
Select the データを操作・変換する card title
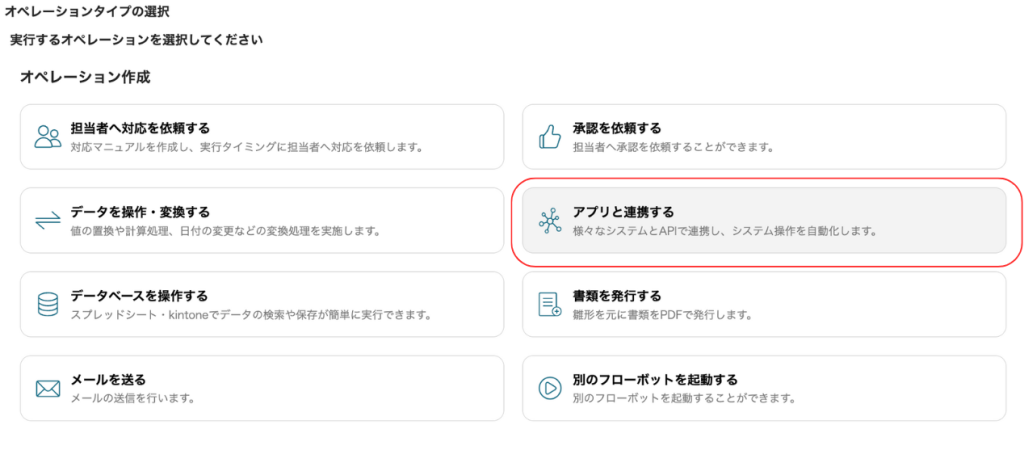(140, 212)
